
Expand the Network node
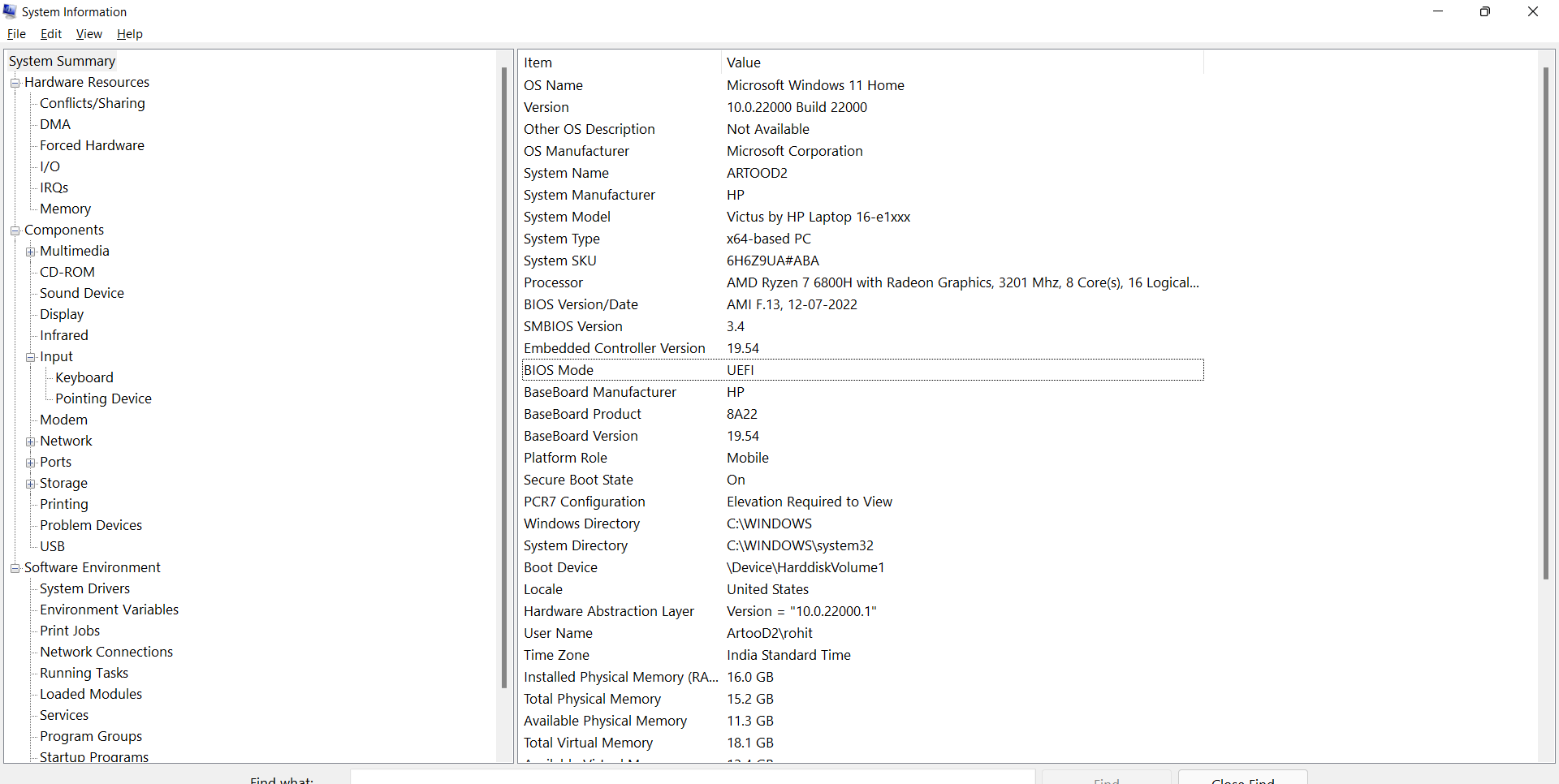[30, 442]
